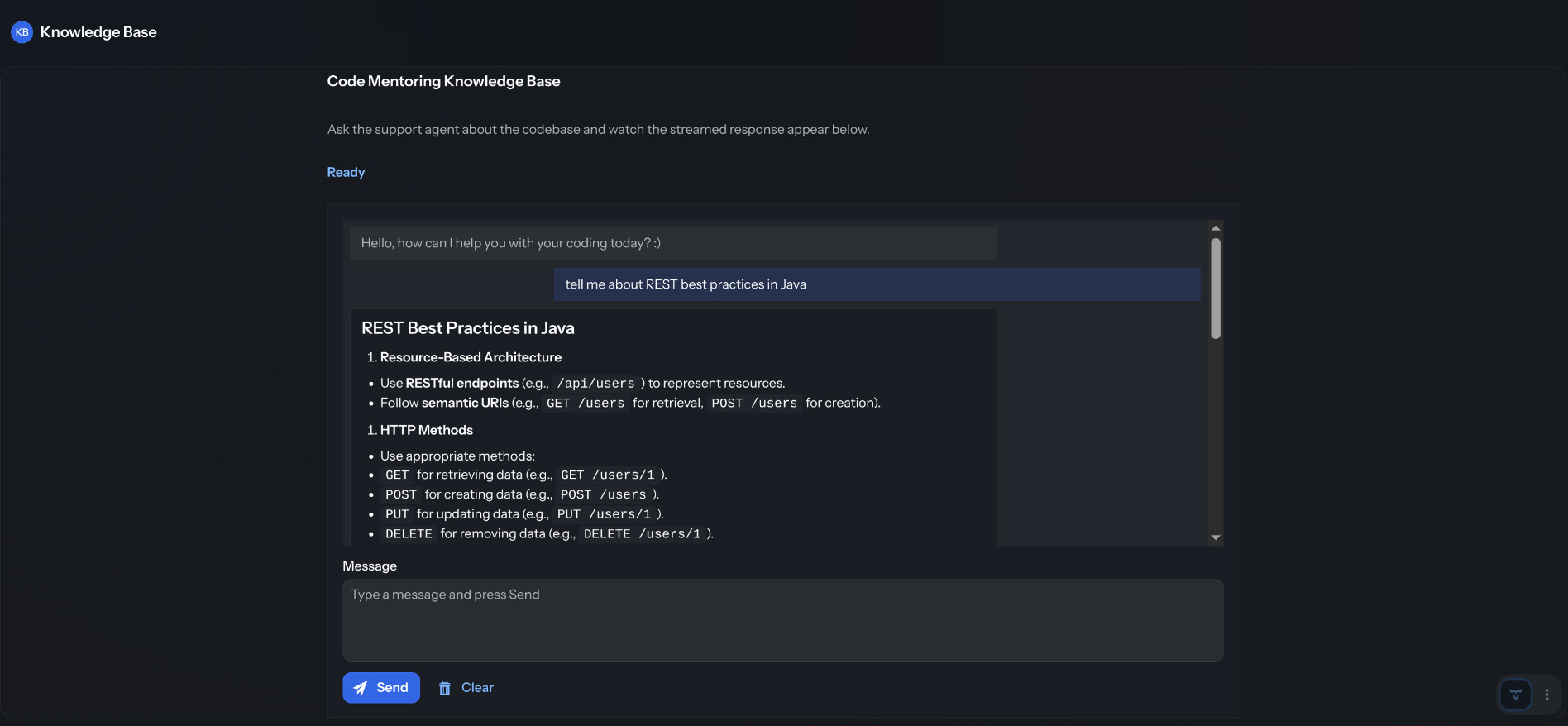Click the 'GET /users/1' code example
Image resolution: width=1568 pixels, height=726 pixels.
tap(608, 475)
